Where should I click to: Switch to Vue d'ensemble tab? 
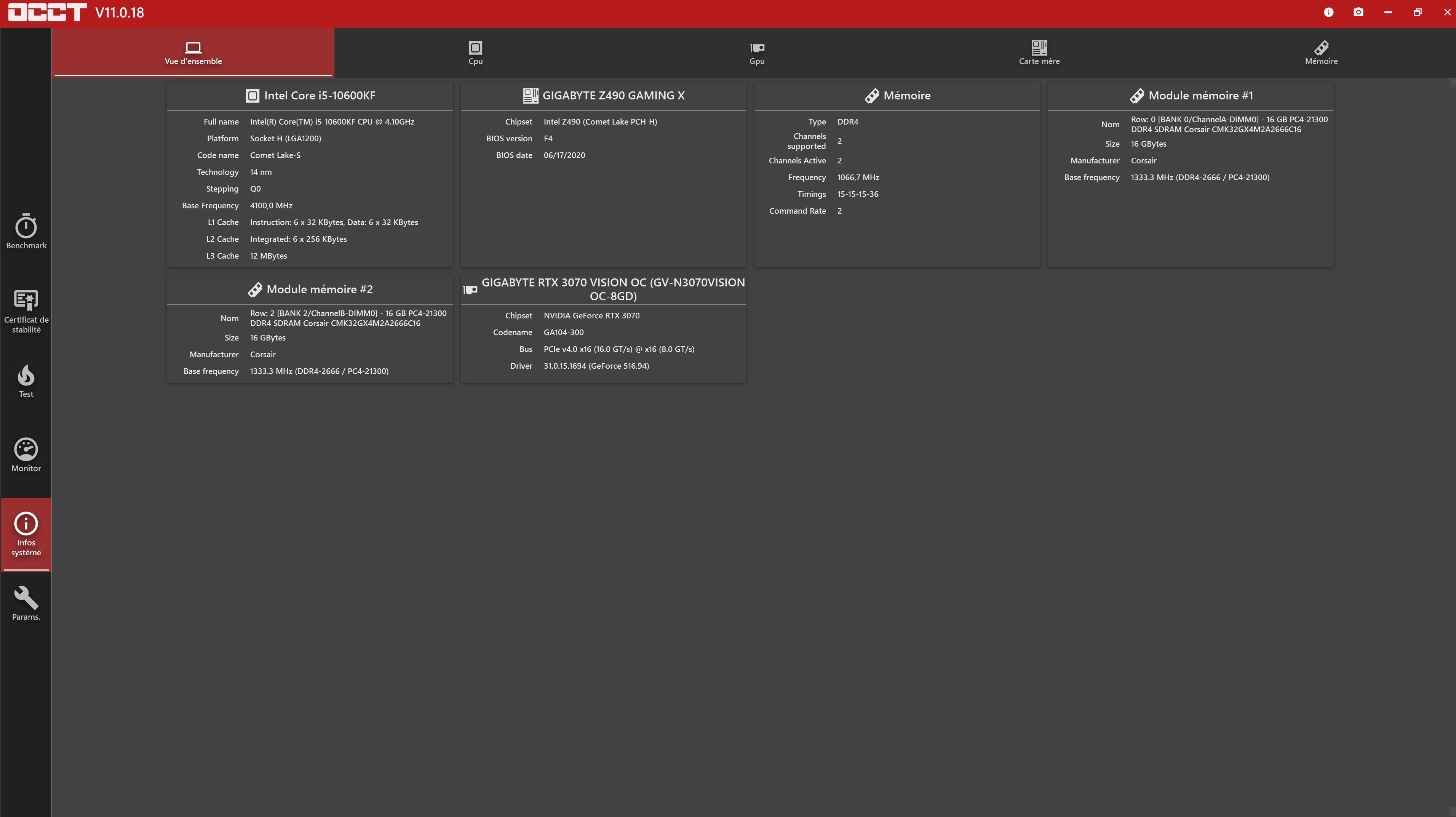(193, 53)
